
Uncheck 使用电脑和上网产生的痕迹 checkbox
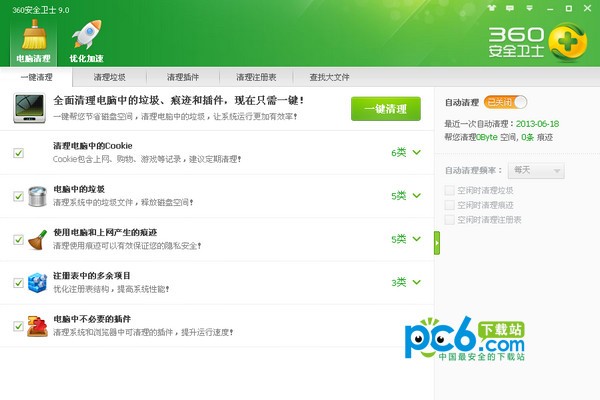point(18,240)
